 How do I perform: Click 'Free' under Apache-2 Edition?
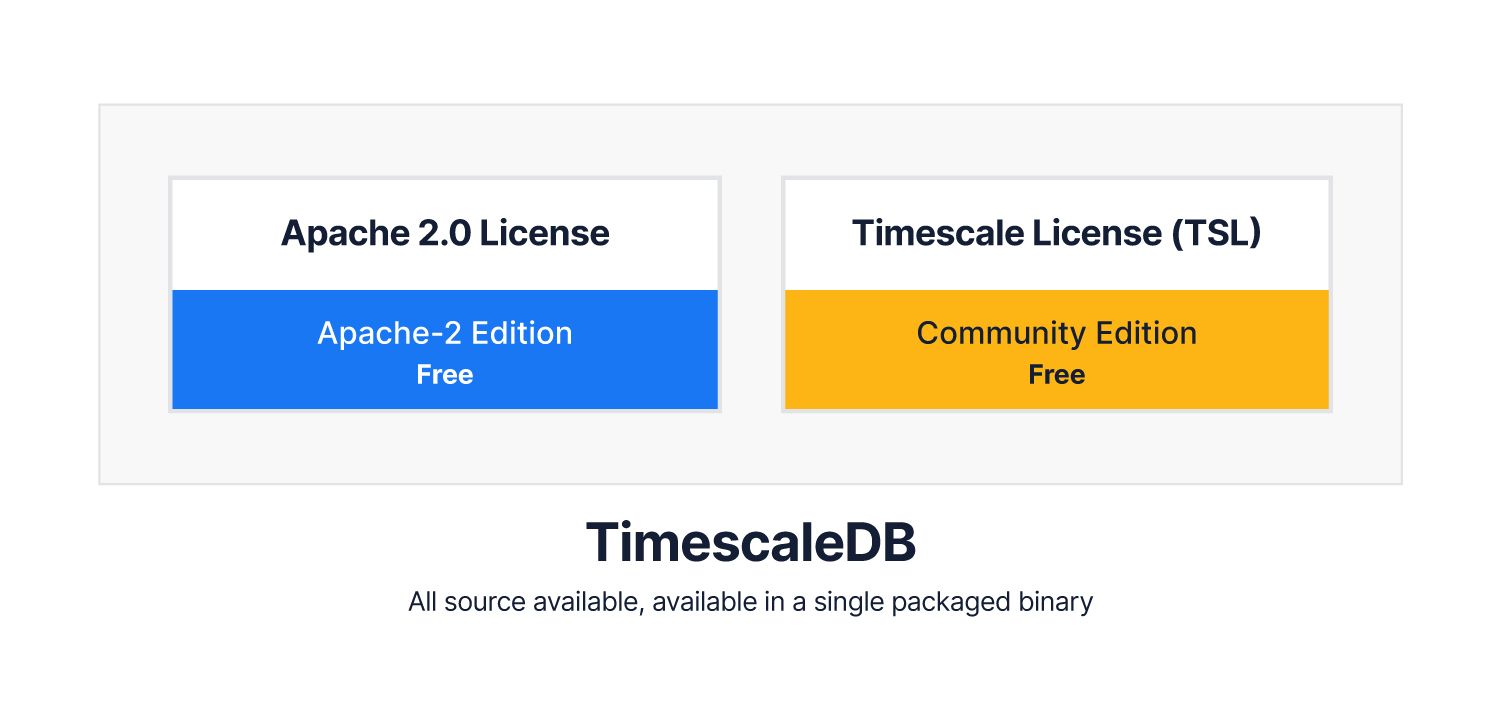coord(445,375)
